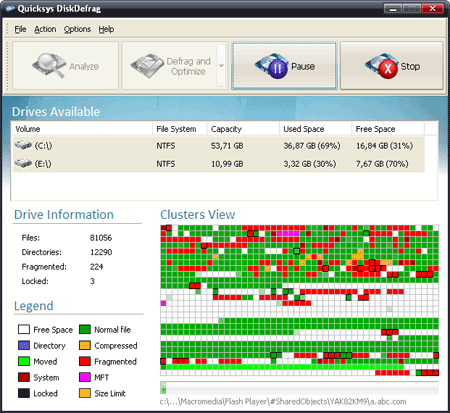The image size is (450, 413).
Task: Click the Size Limit legend swatch
Action: pos(85,393)
